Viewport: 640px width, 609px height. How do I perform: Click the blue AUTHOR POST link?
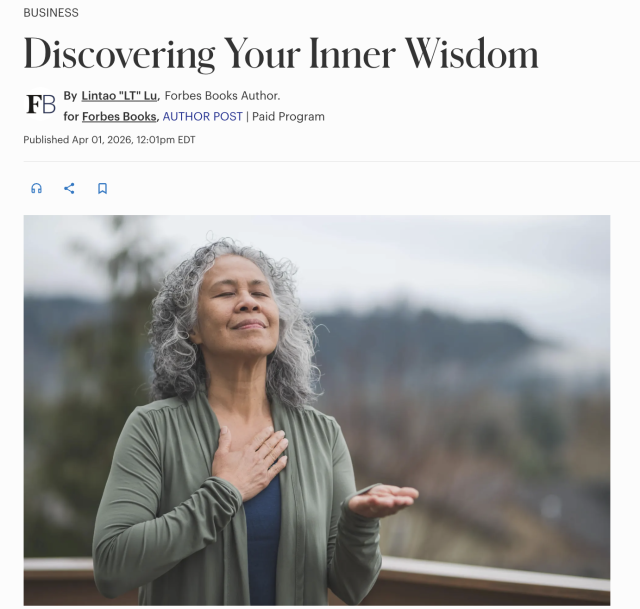point(202,117)
